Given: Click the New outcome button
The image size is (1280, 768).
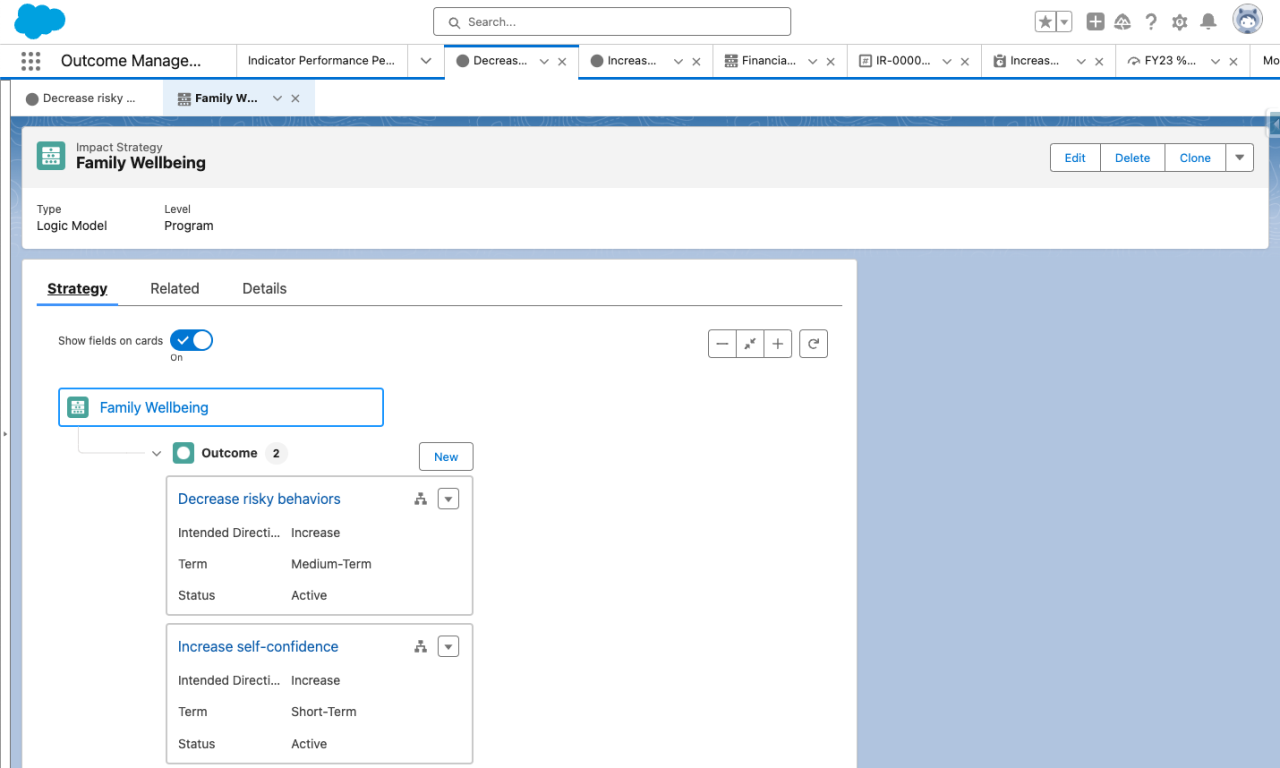Looking at the screenshot, I should point(446,456).
